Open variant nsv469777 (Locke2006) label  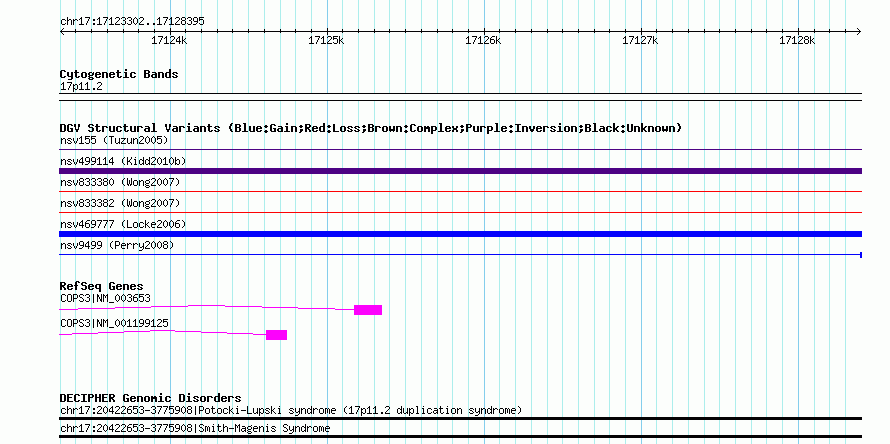pos(123,224)
